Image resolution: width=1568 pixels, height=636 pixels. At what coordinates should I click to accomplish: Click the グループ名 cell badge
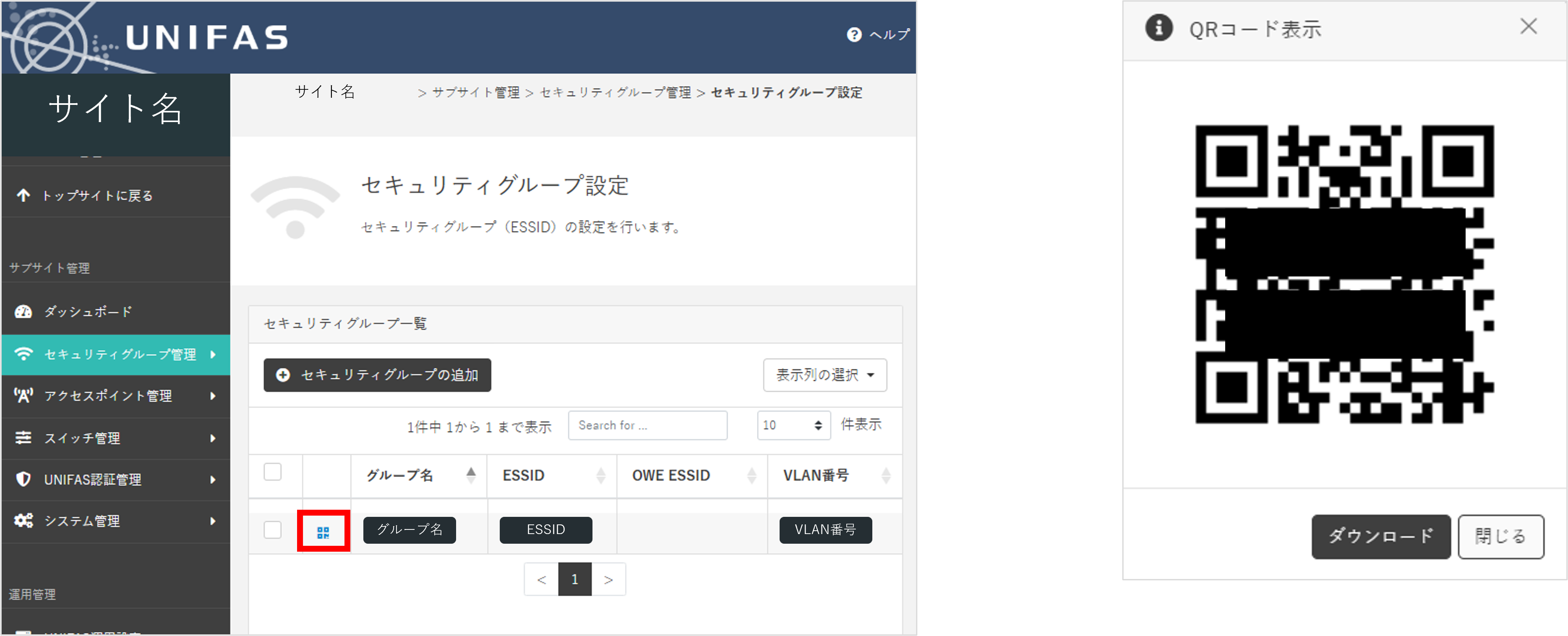(x=410, y=529)
